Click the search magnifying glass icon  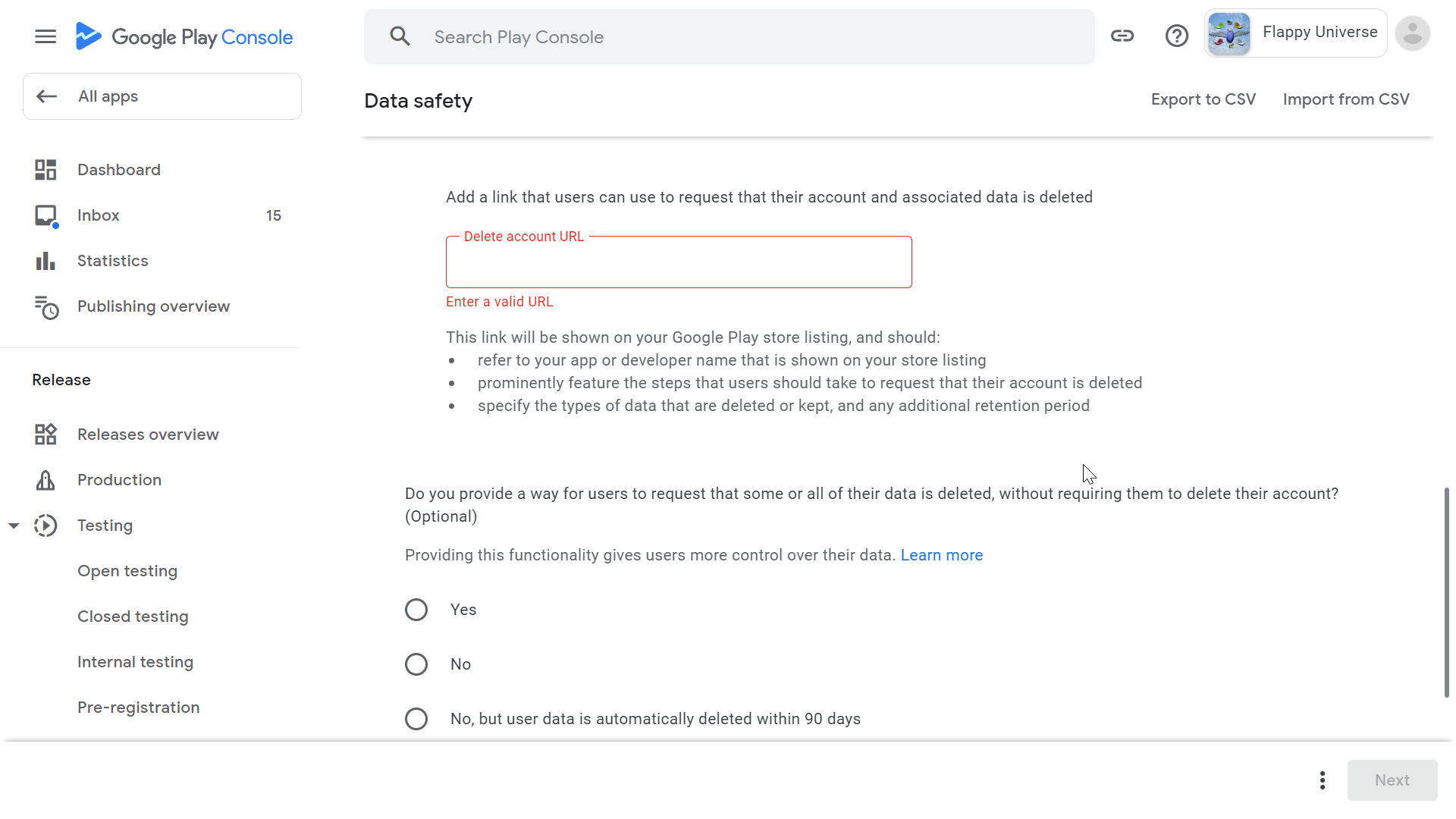[x=400, y=37]
